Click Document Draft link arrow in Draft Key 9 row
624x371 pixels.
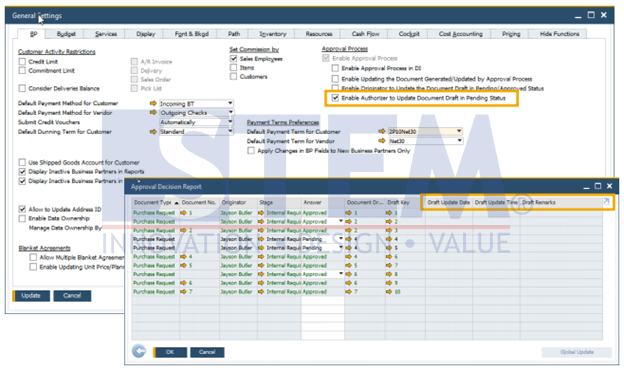click(349, 283)
